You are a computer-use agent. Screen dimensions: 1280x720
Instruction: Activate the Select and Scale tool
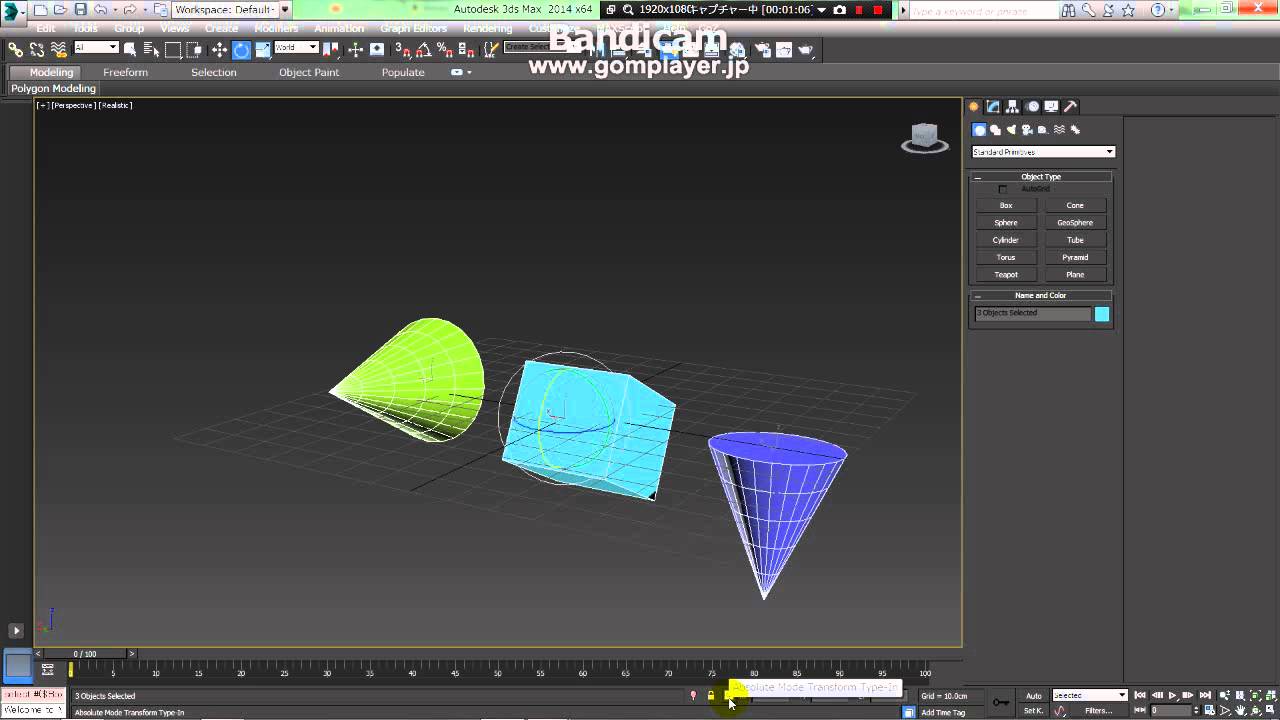pos(262,49)
